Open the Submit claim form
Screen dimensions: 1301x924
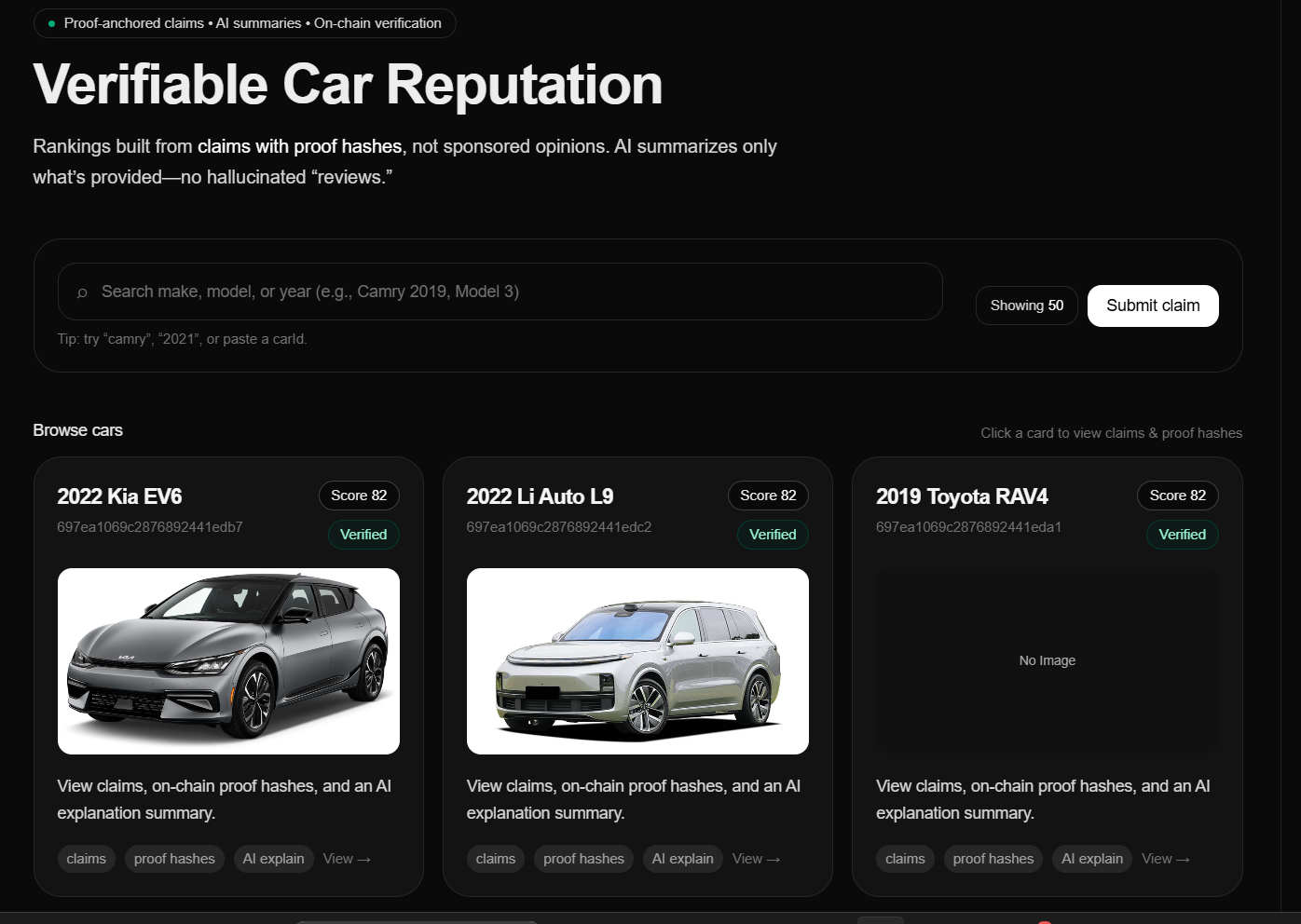pos(1153,306)
